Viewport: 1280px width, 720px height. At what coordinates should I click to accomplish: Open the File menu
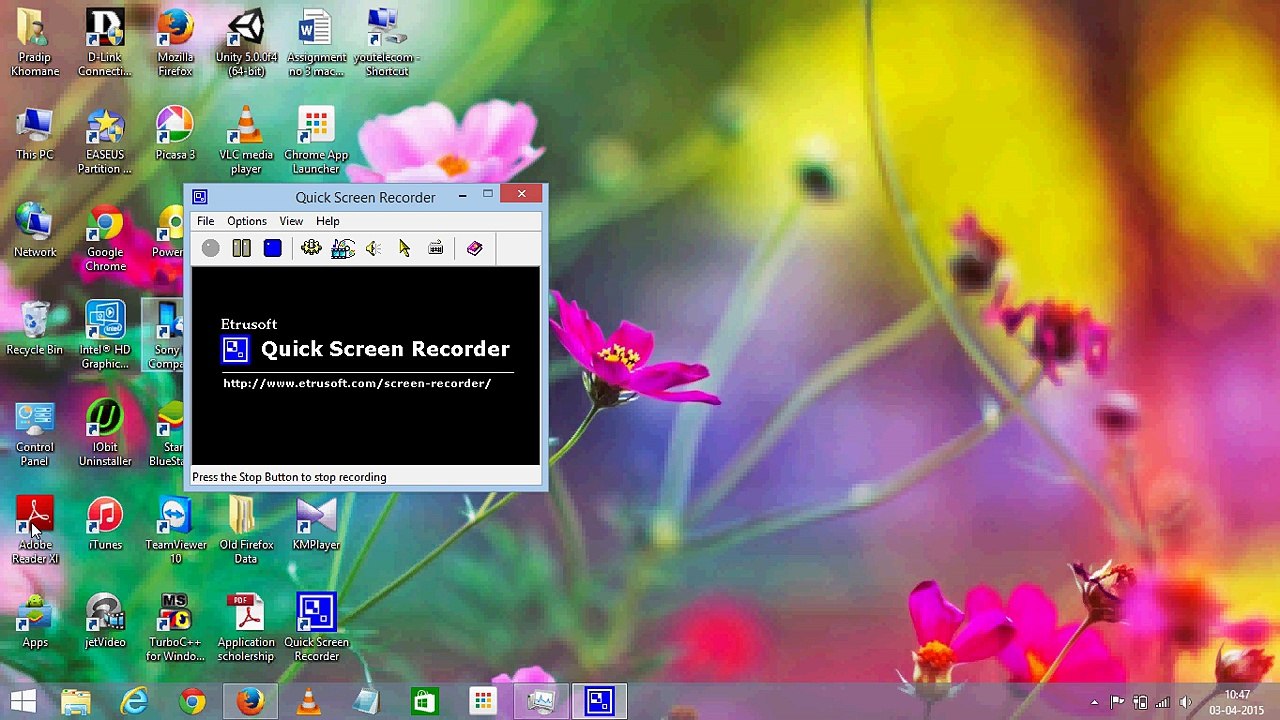(x=205, y=221)
